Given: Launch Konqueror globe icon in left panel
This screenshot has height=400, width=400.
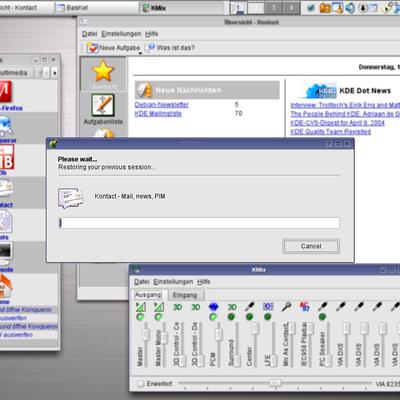Looking at the screenshot, I should pos(6,126).
